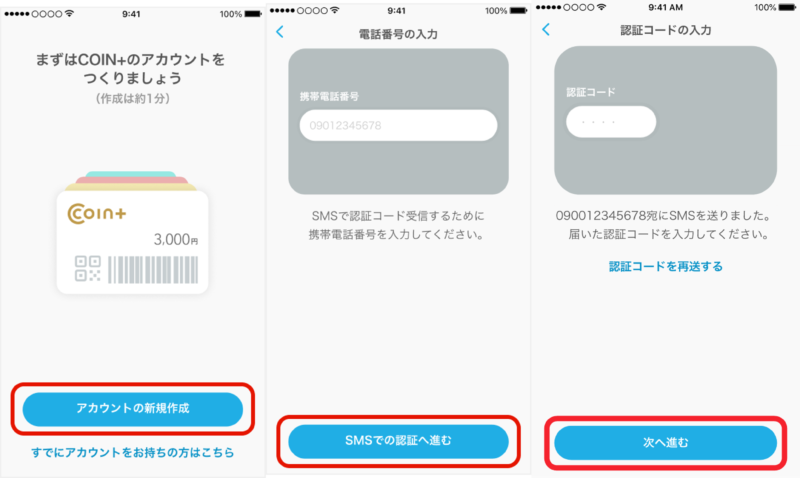Screen dimensions: 800x478
Task: Tap the SMSでの認証へ進む button
Action: point(398,441)
